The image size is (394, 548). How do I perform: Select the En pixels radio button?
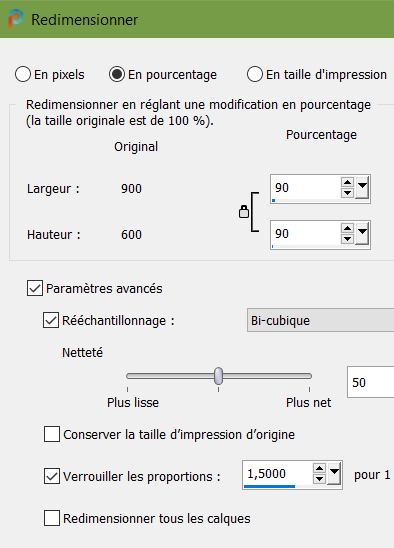click(23, 74)
